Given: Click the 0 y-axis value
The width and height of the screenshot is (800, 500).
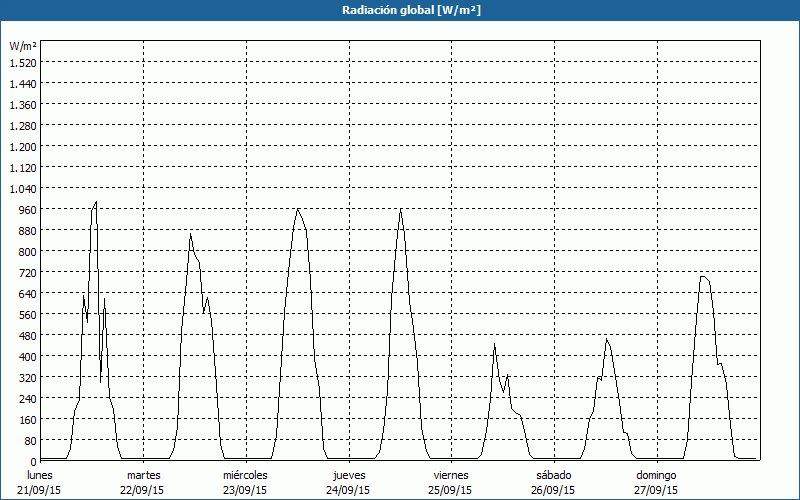Looking at the screenshot, I should click(34, 461).
